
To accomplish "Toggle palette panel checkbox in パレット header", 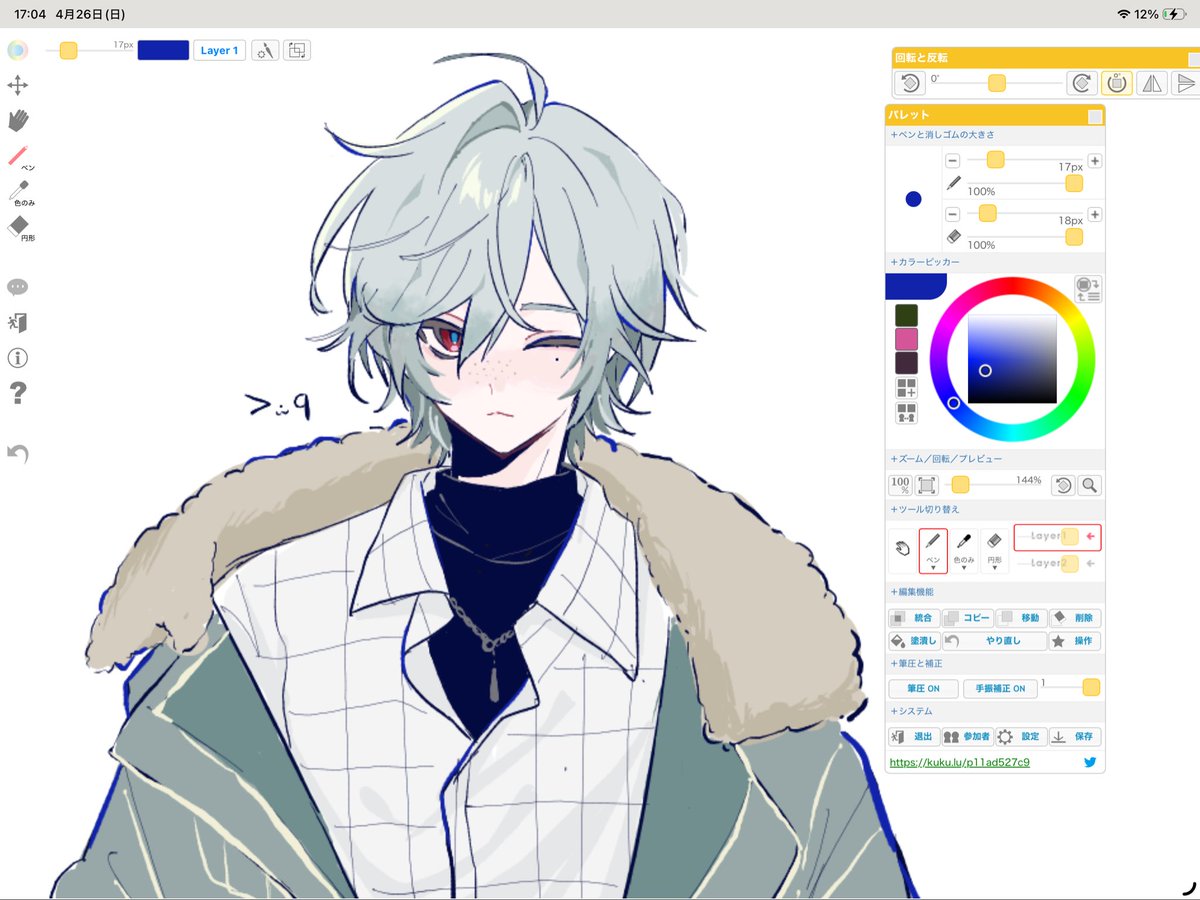I will pyautogui.click(x=1096, y=116).
